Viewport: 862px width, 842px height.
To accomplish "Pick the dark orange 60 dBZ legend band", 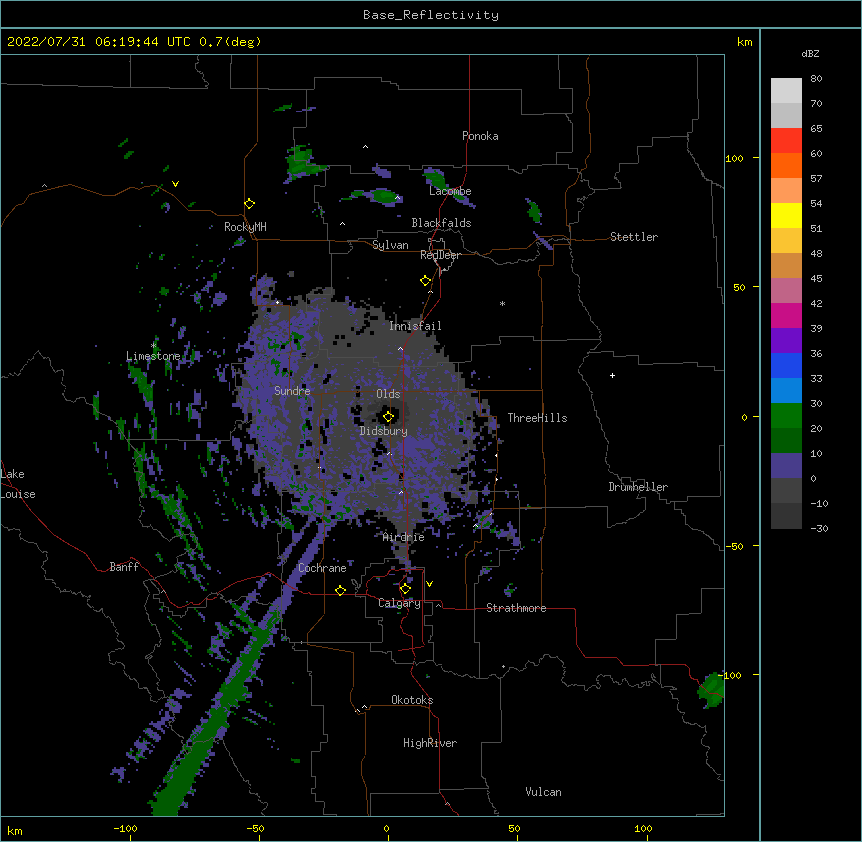I will pyautogui.click(x=786, y=165).
